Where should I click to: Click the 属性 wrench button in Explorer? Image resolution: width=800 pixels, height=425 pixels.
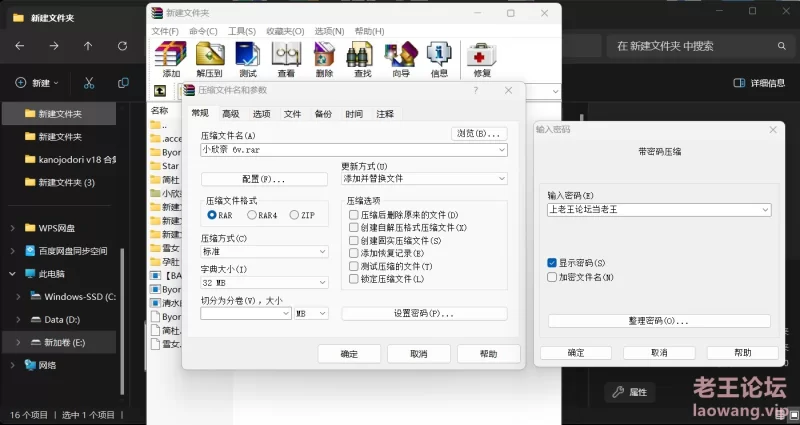(x=630, y=392)
